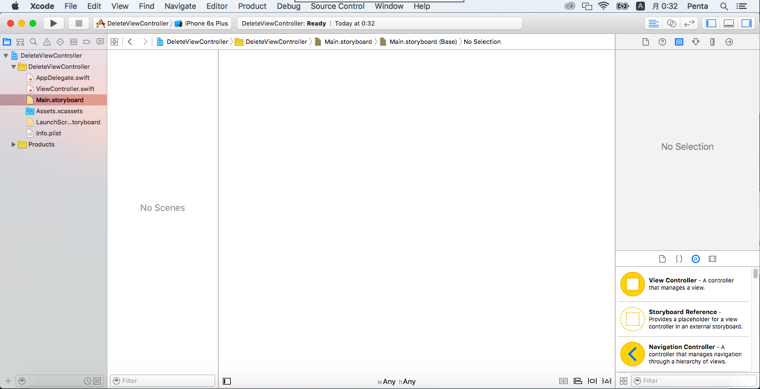Viewport: 760px width, 389px height.
Task: Open the Issue navigator
Action: [x=47, y=42]
